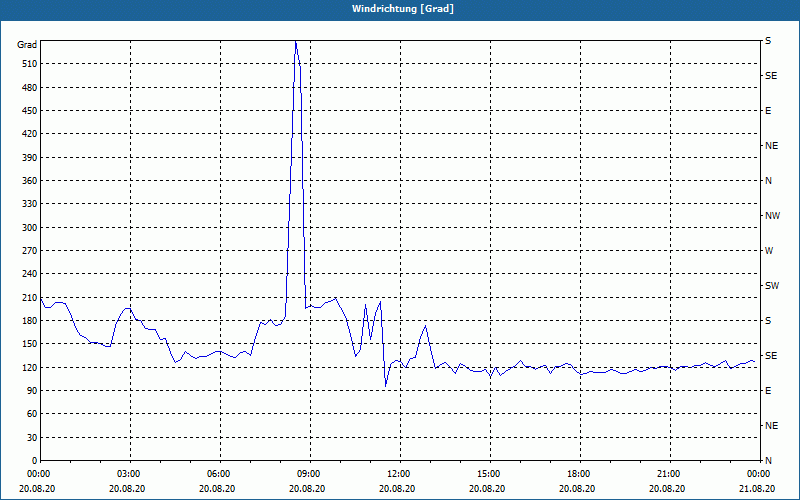The width and height of the screenshot is (800, 500).
Task: Click the 03:00 time label
Action: pyautogui.click(x=130, y=473)
